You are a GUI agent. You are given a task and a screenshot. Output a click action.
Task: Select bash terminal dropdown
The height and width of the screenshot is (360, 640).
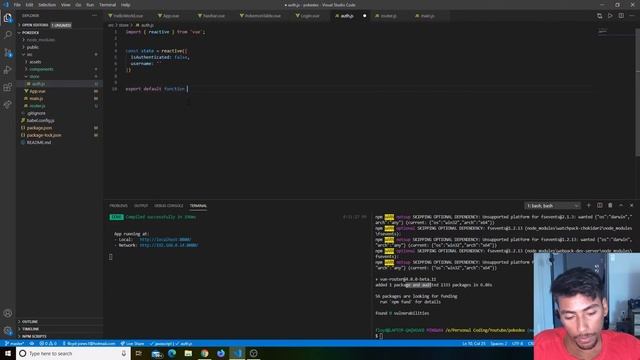[552, 206]
